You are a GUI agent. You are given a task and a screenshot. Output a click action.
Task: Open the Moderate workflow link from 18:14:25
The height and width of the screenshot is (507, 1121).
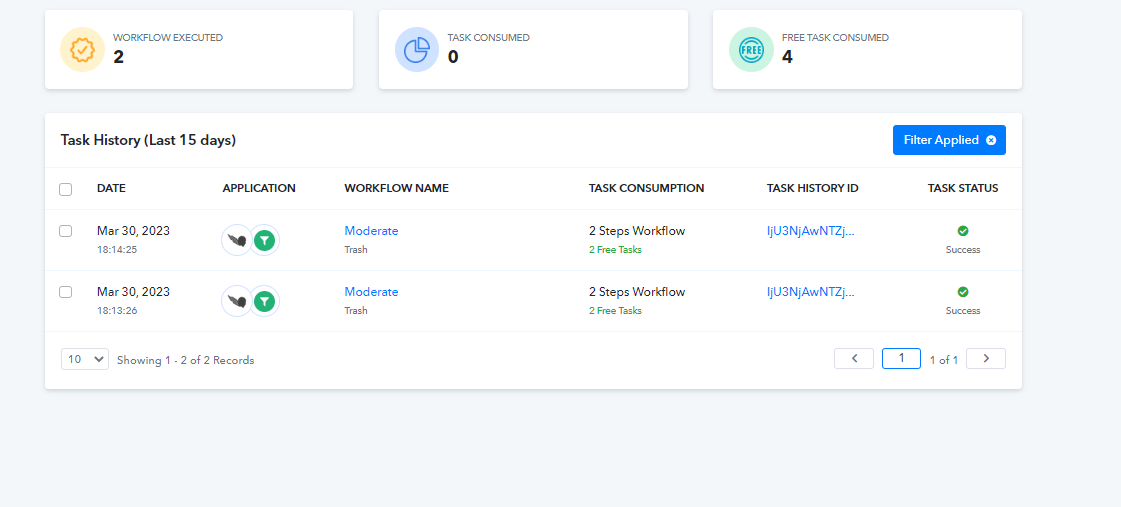point(371,231)
